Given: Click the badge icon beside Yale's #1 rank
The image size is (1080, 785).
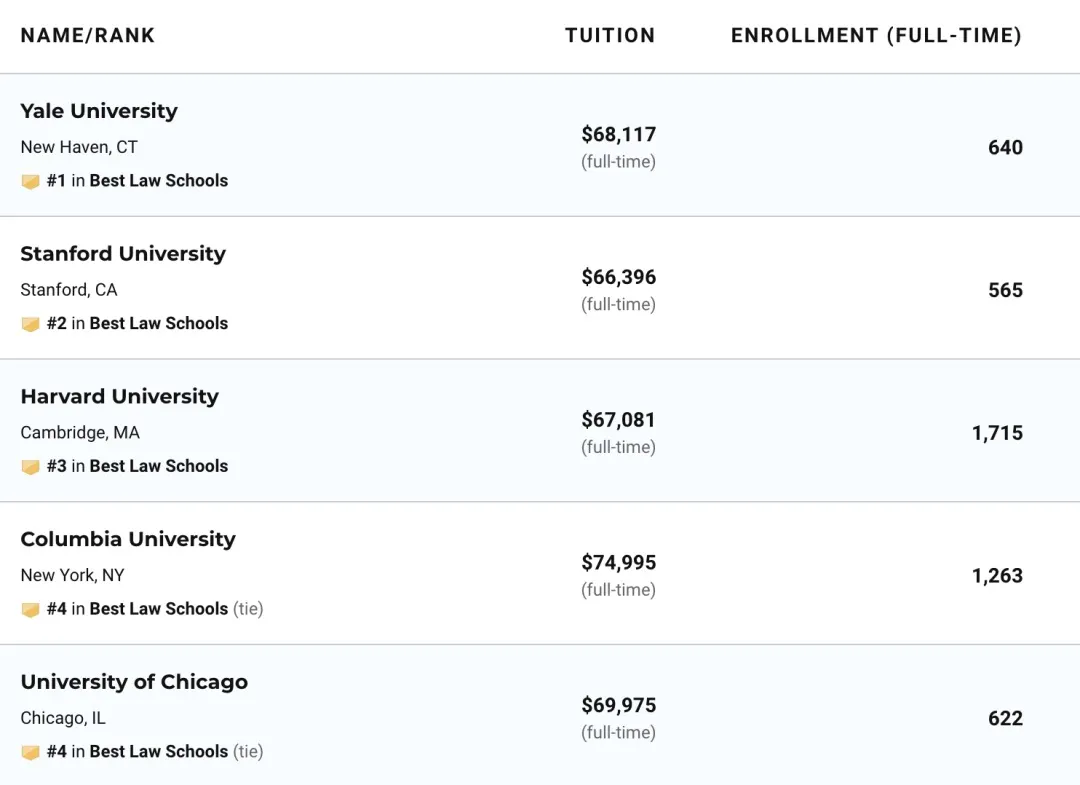Looking at the screenshot, I should tap(30, 181).
